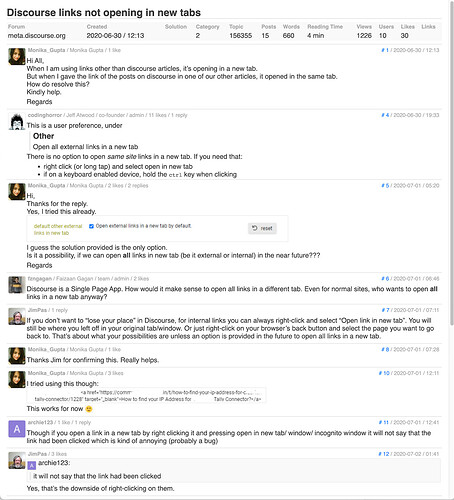454x500 pixels.
Task: Open topic number 156355
Action: [241, 36]
